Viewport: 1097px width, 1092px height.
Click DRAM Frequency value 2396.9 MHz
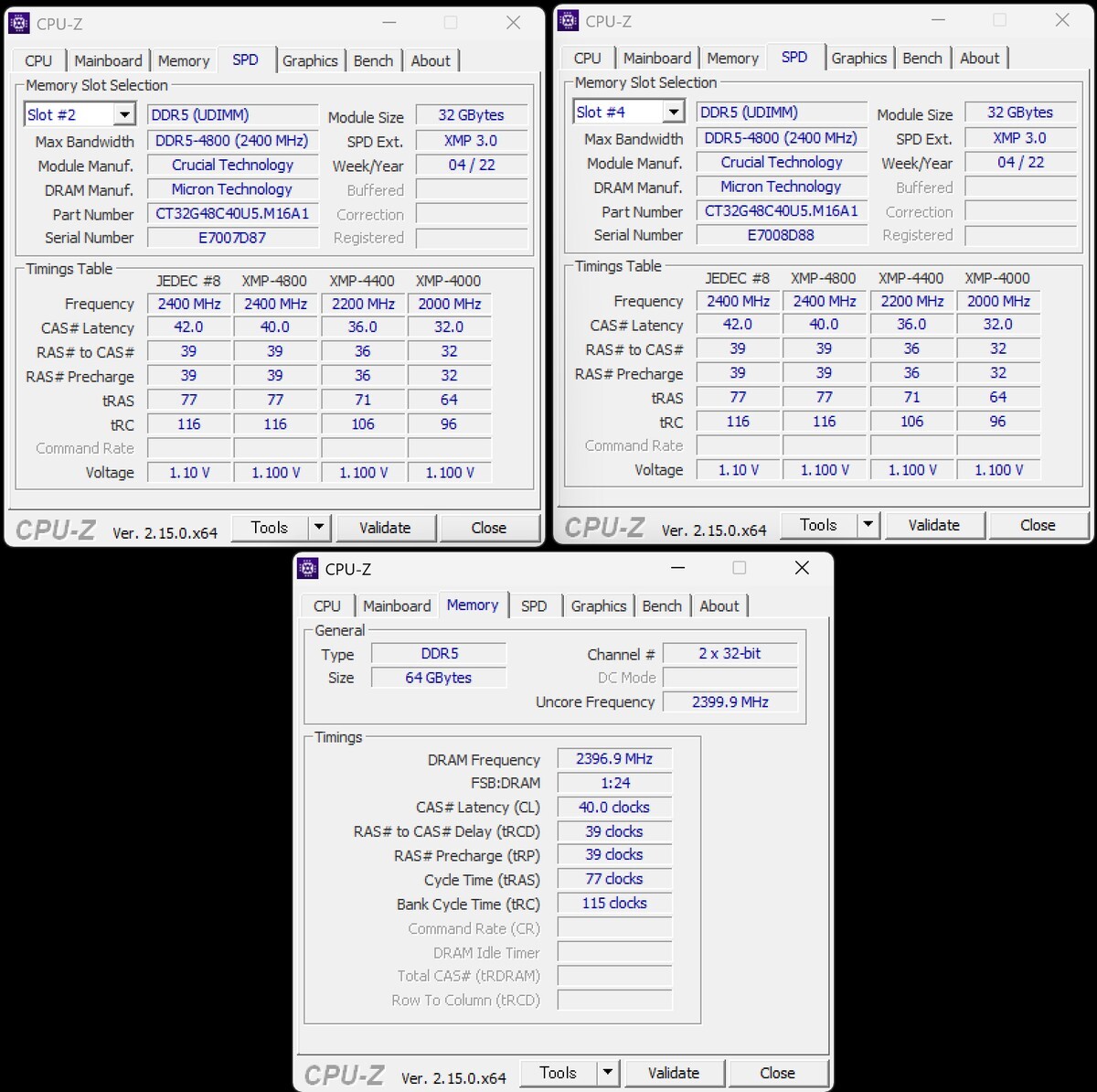614,759
